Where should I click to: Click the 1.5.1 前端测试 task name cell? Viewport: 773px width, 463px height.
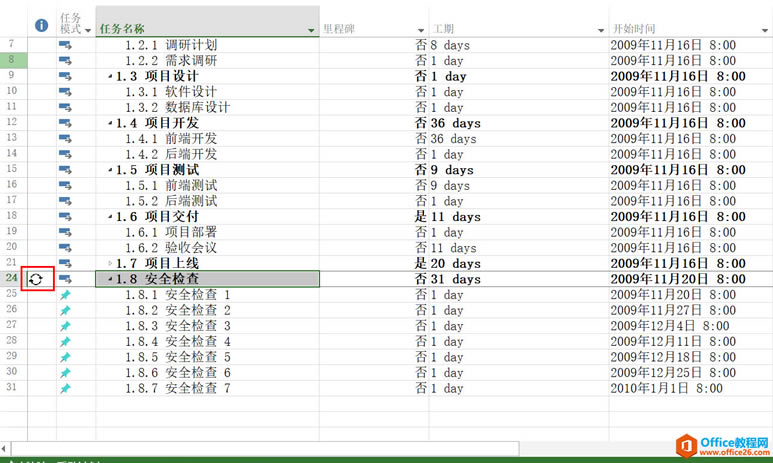[x=208, y=185]
